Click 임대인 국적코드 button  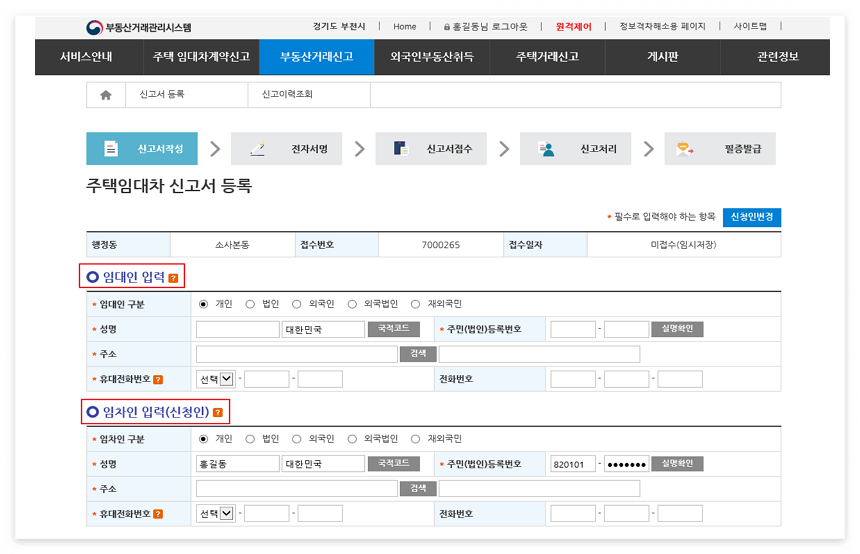pyautogui.click(x=393, y=329)
